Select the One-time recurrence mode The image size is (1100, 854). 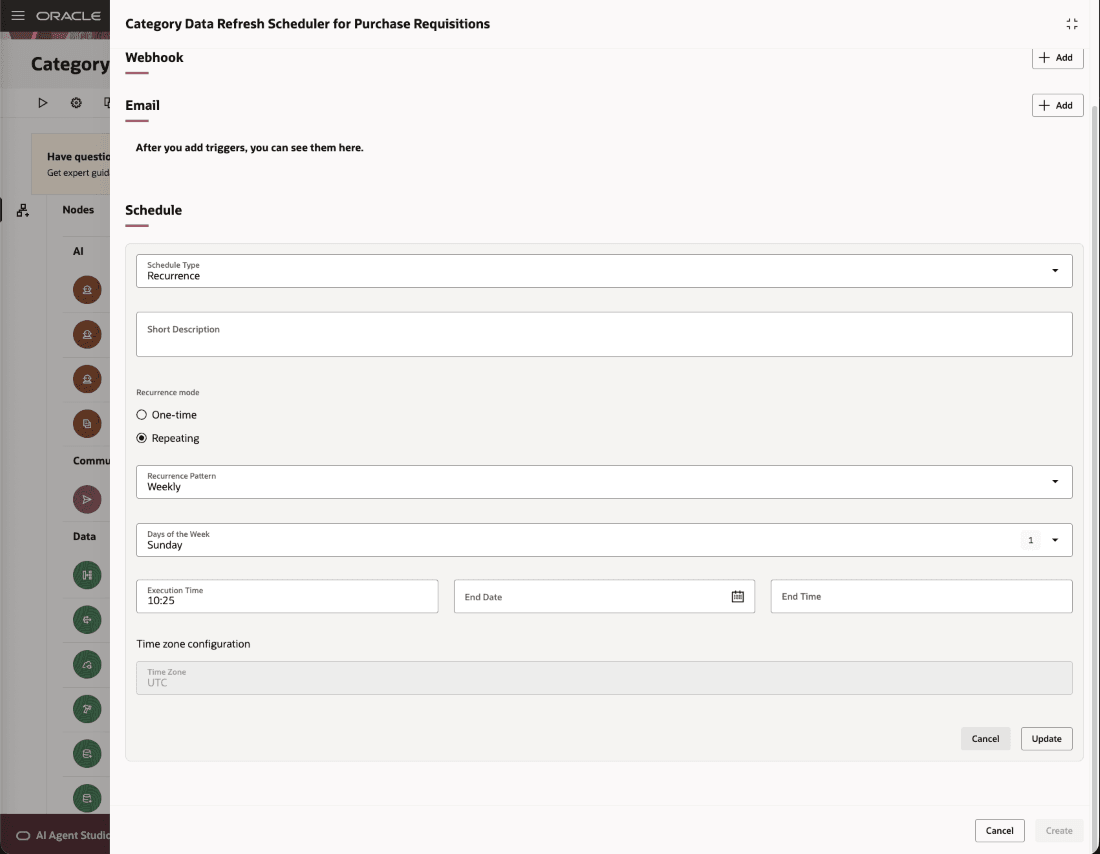coord(143,414)
